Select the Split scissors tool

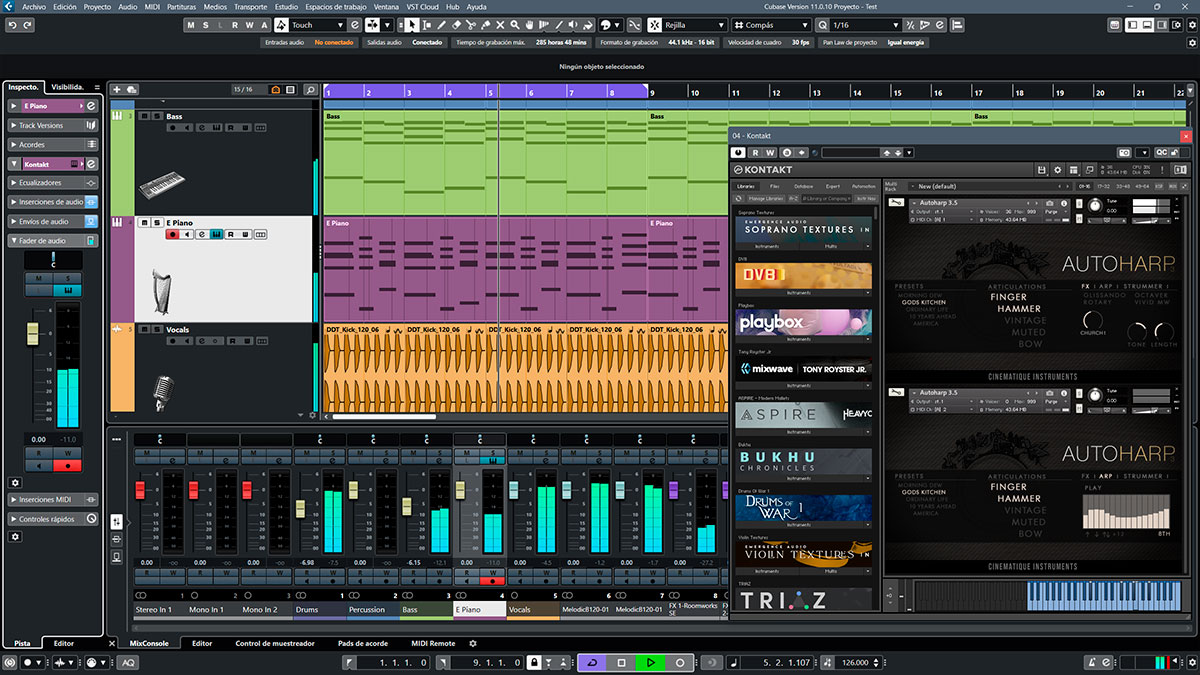(471, 25)
